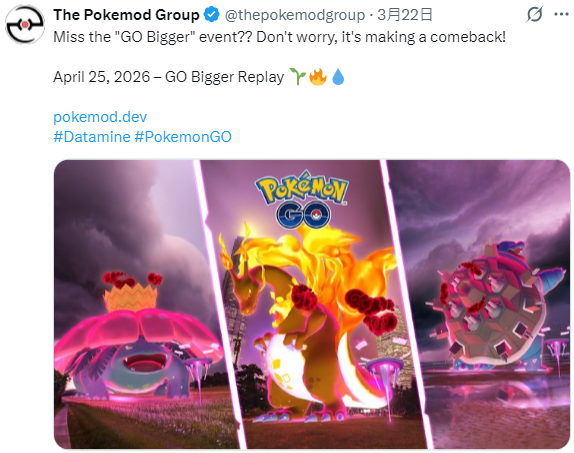Open the Grok explain-post icon
This screenshot has width=574, height=453.
(x=534, y=15)
